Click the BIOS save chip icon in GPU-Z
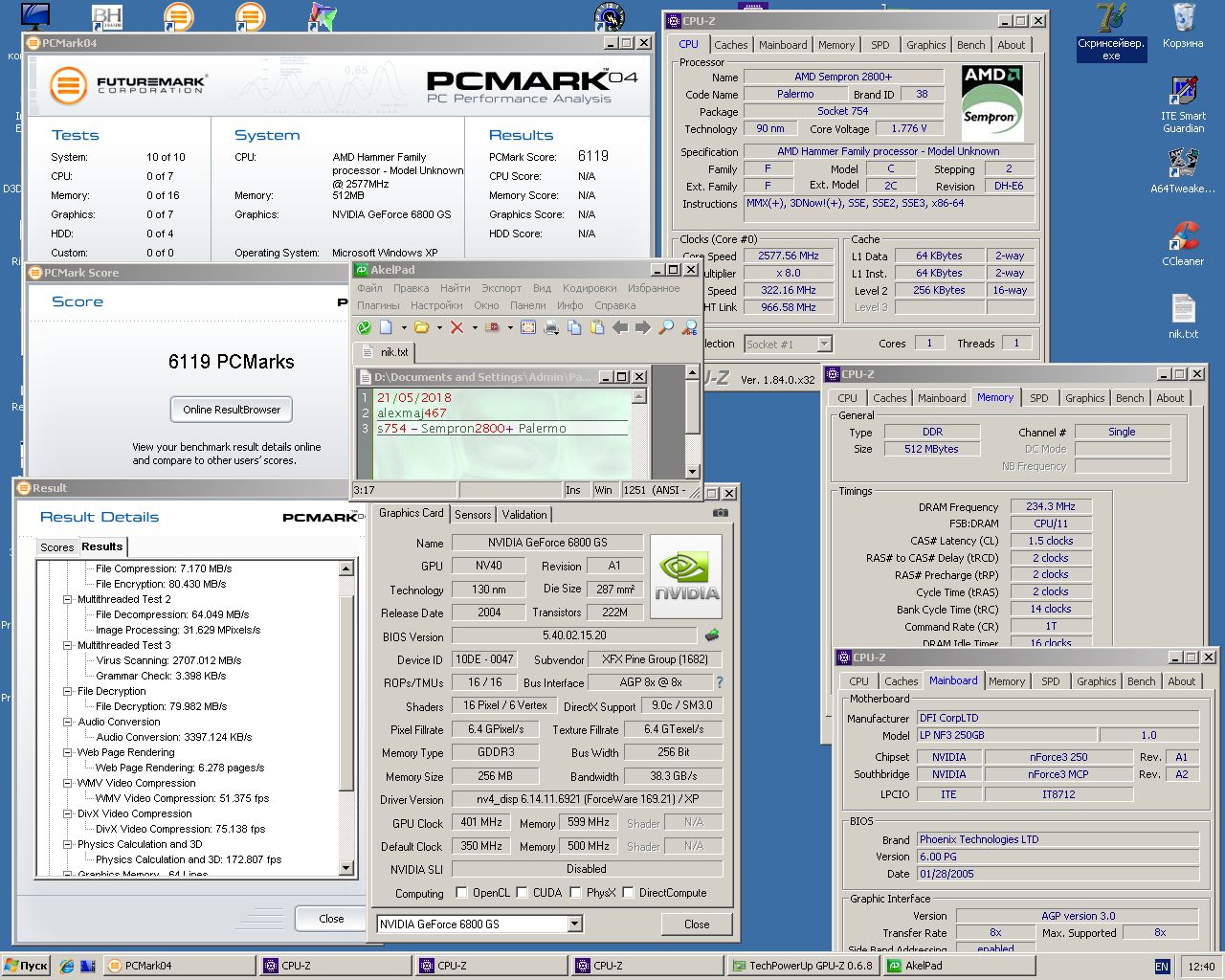The height and width of the screenshot is (980, 1225). tap(712, 635)
